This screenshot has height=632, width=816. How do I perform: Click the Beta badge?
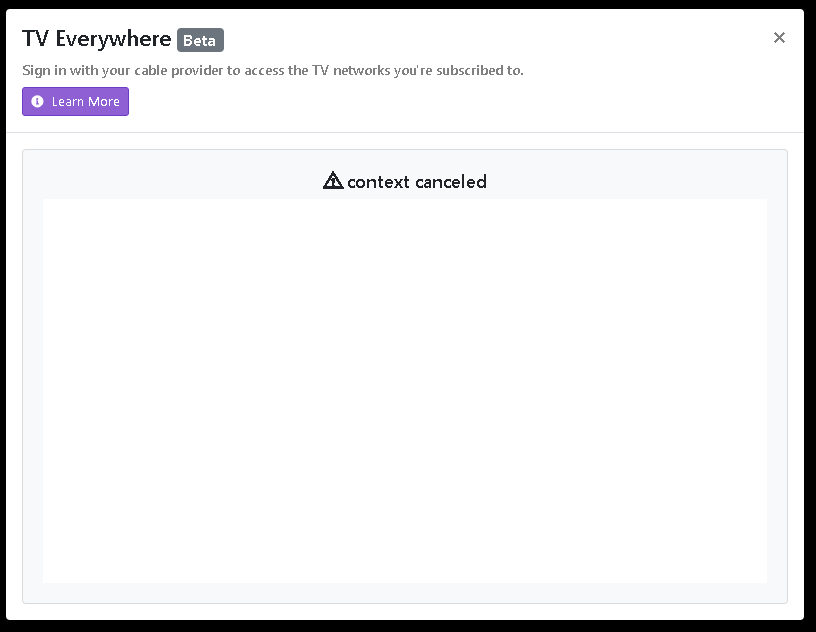pyautogui.click(x=200, y=40)
